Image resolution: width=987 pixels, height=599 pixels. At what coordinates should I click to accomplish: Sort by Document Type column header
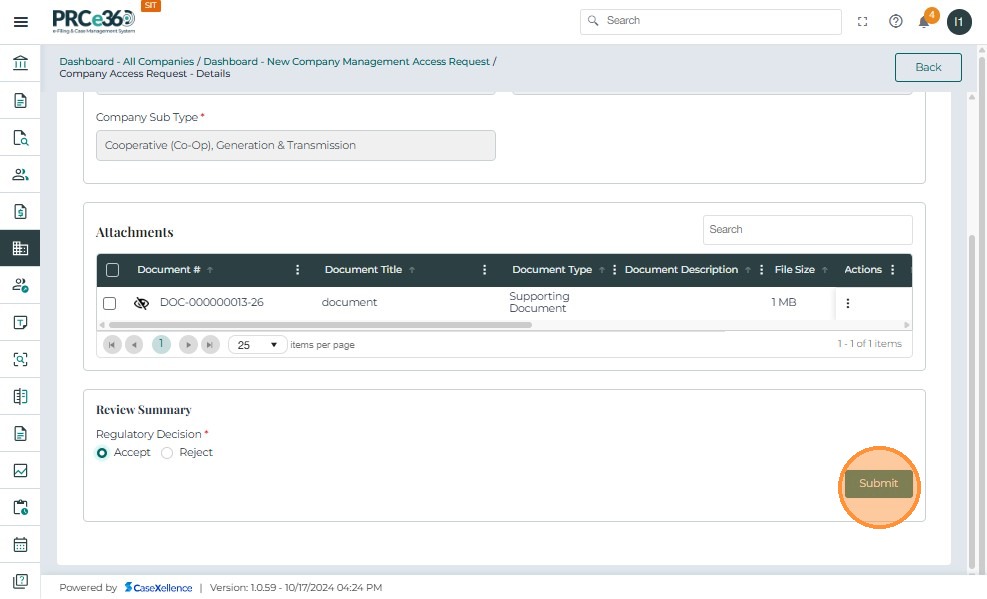pos(552,269)
